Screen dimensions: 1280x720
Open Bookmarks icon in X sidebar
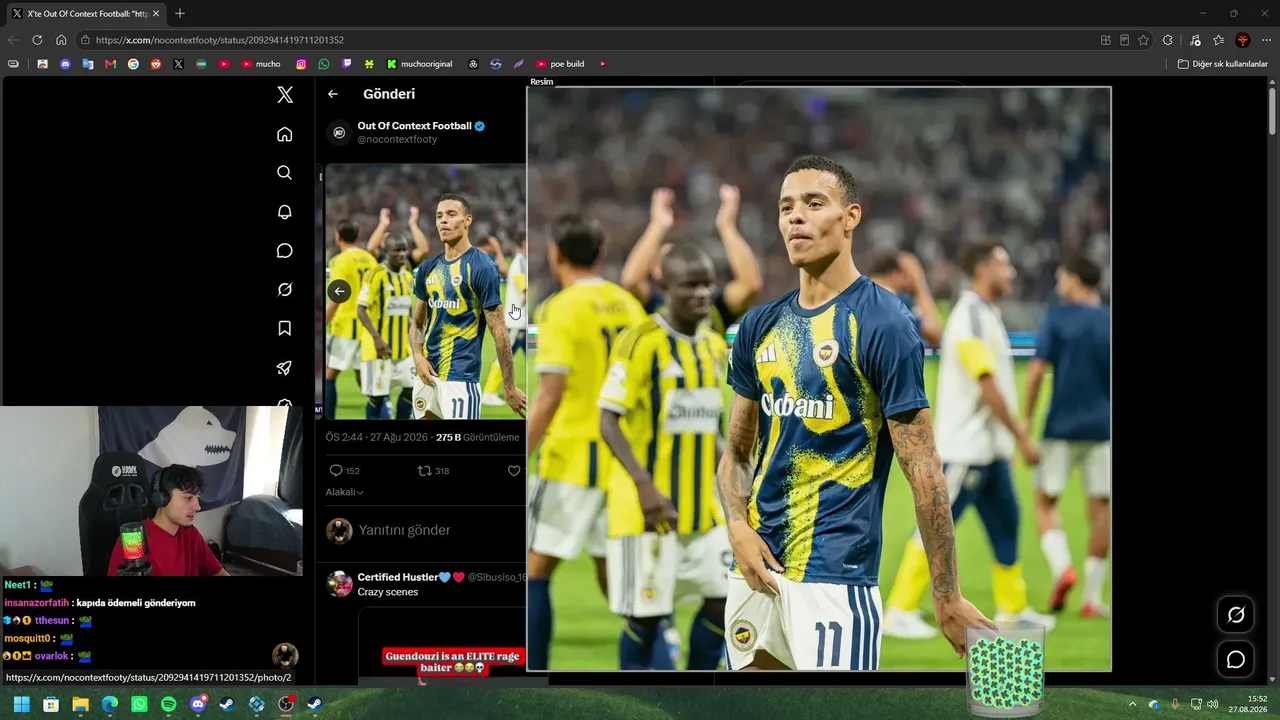285,329
